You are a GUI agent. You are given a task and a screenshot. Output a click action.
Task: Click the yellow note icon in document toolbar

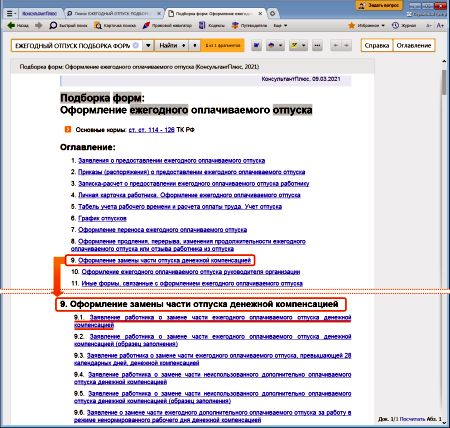[294, 45]
